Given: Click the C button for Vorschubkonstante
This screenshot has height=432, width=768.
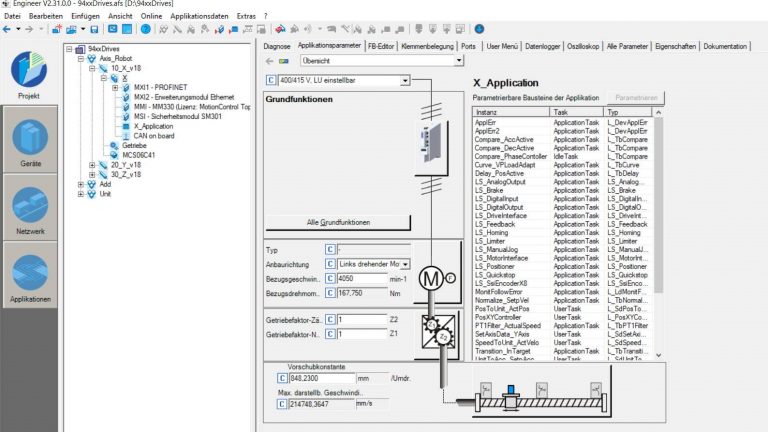Looking at the screenshot, I should click(x=282, y=378).
